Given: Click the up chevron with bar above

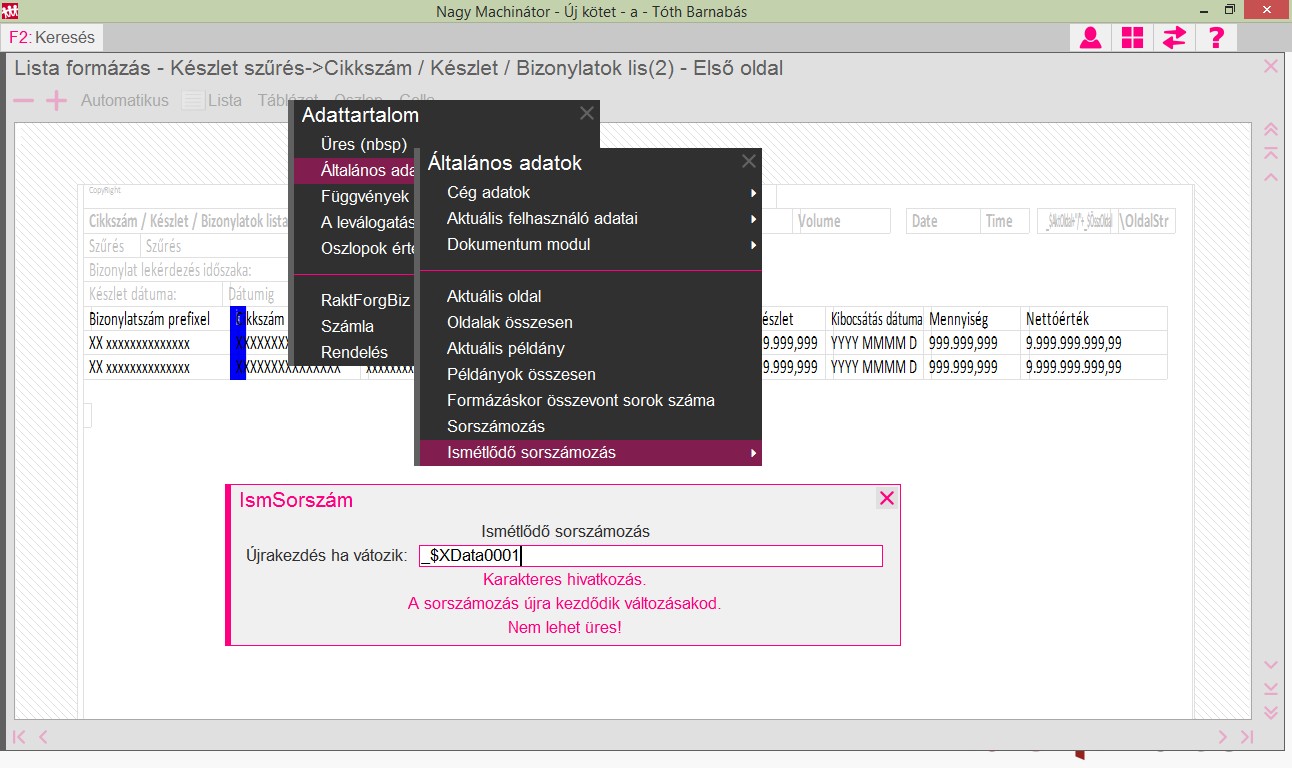Looking at the screenshot, I should [1271, 153].
